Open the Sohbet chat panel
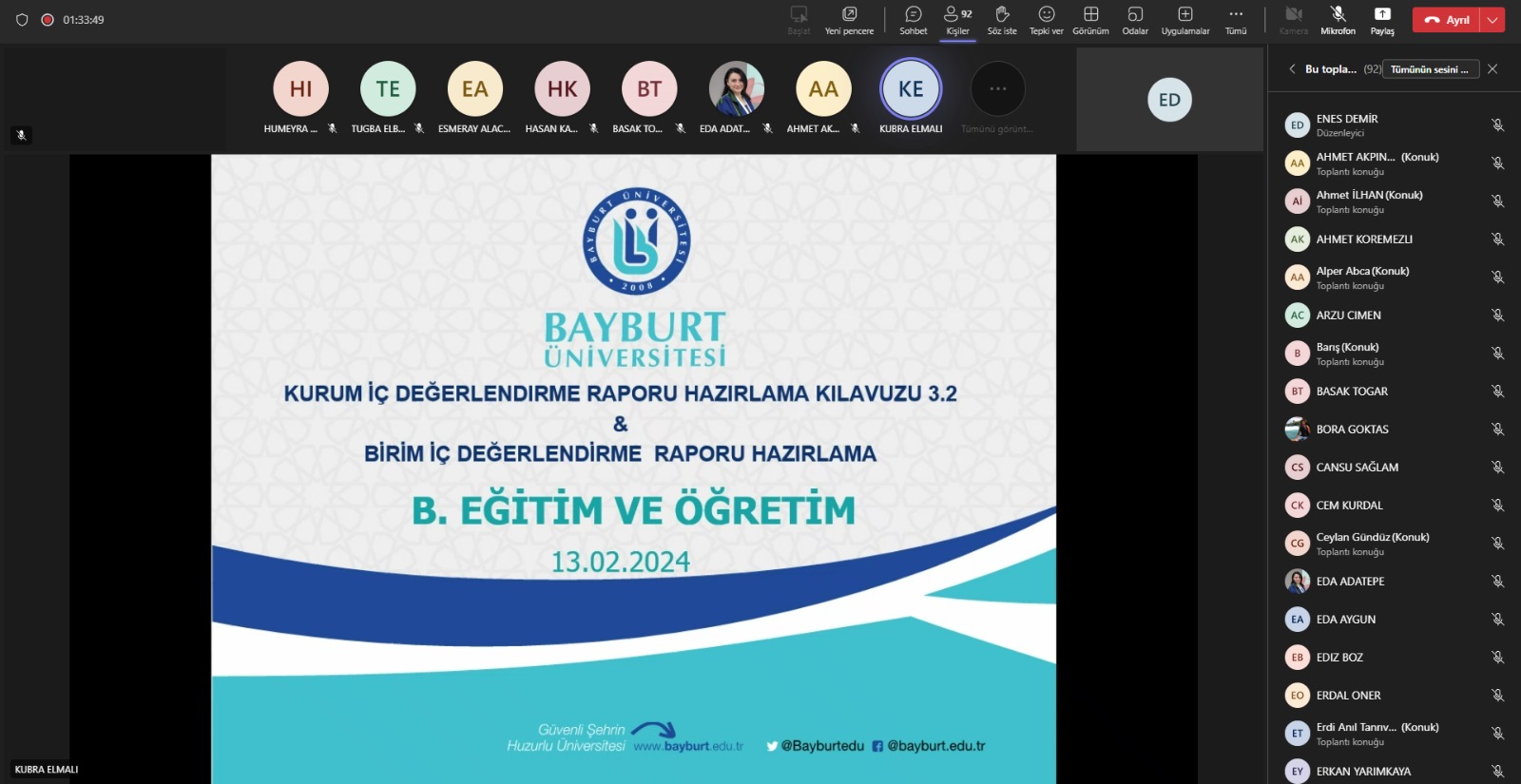1521x784 pixels. (913, 20)
